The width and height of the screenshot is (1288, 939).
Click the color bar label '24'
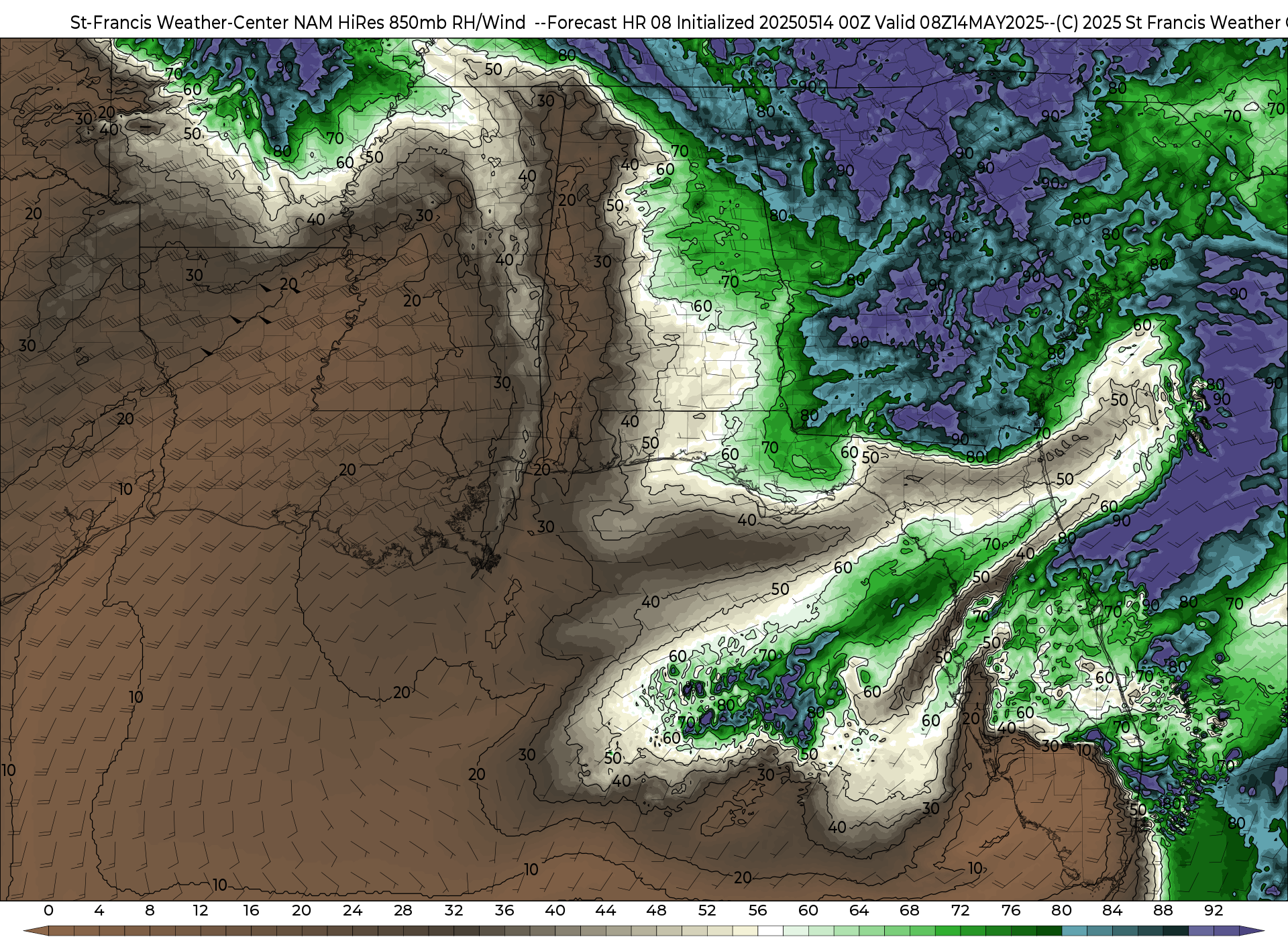[x=352, y=911]
